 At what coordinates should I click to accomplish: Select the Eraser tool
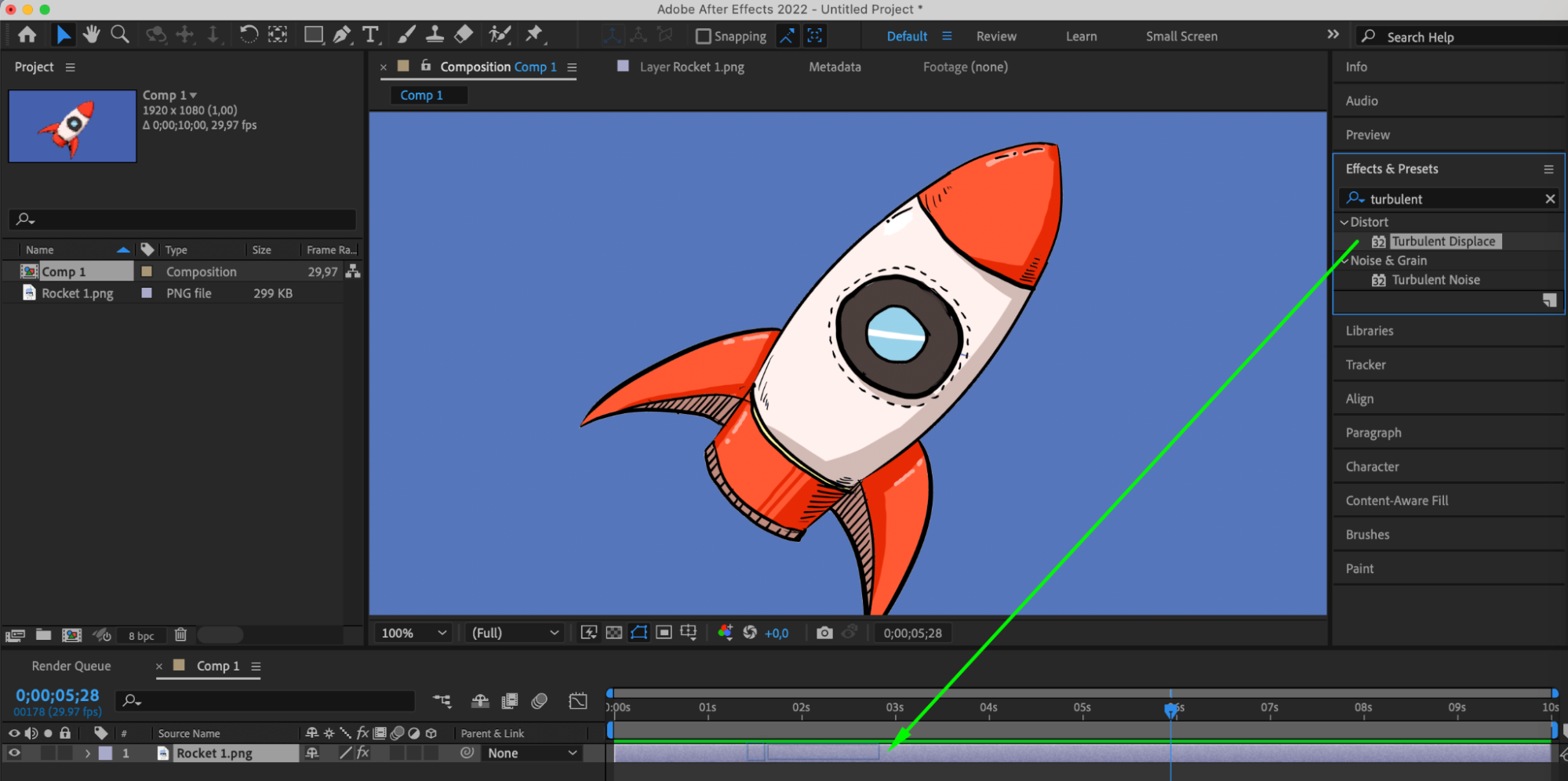pyautogui.click(x=464, y=35)
